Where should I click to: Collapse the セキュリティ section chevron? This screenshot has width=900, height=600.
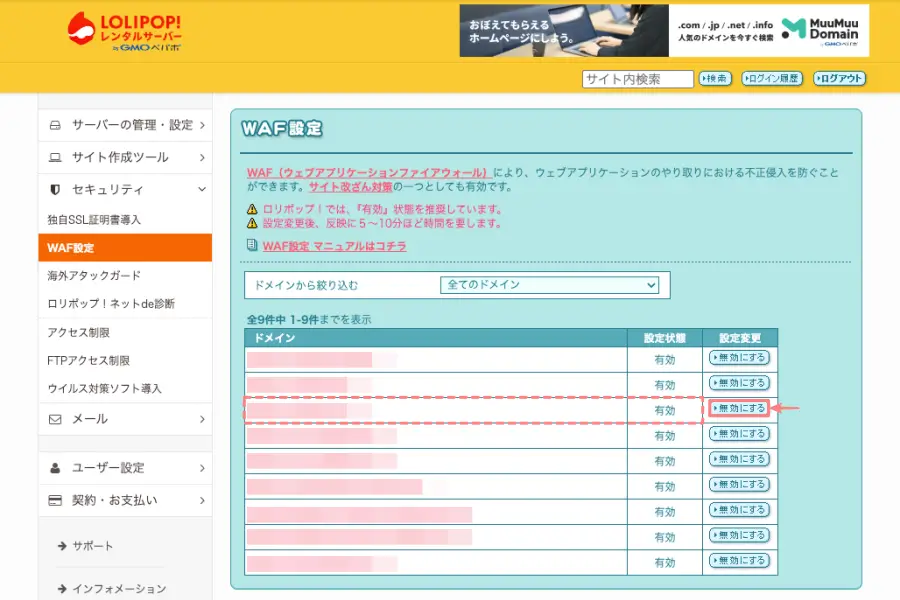coord(202,189)
